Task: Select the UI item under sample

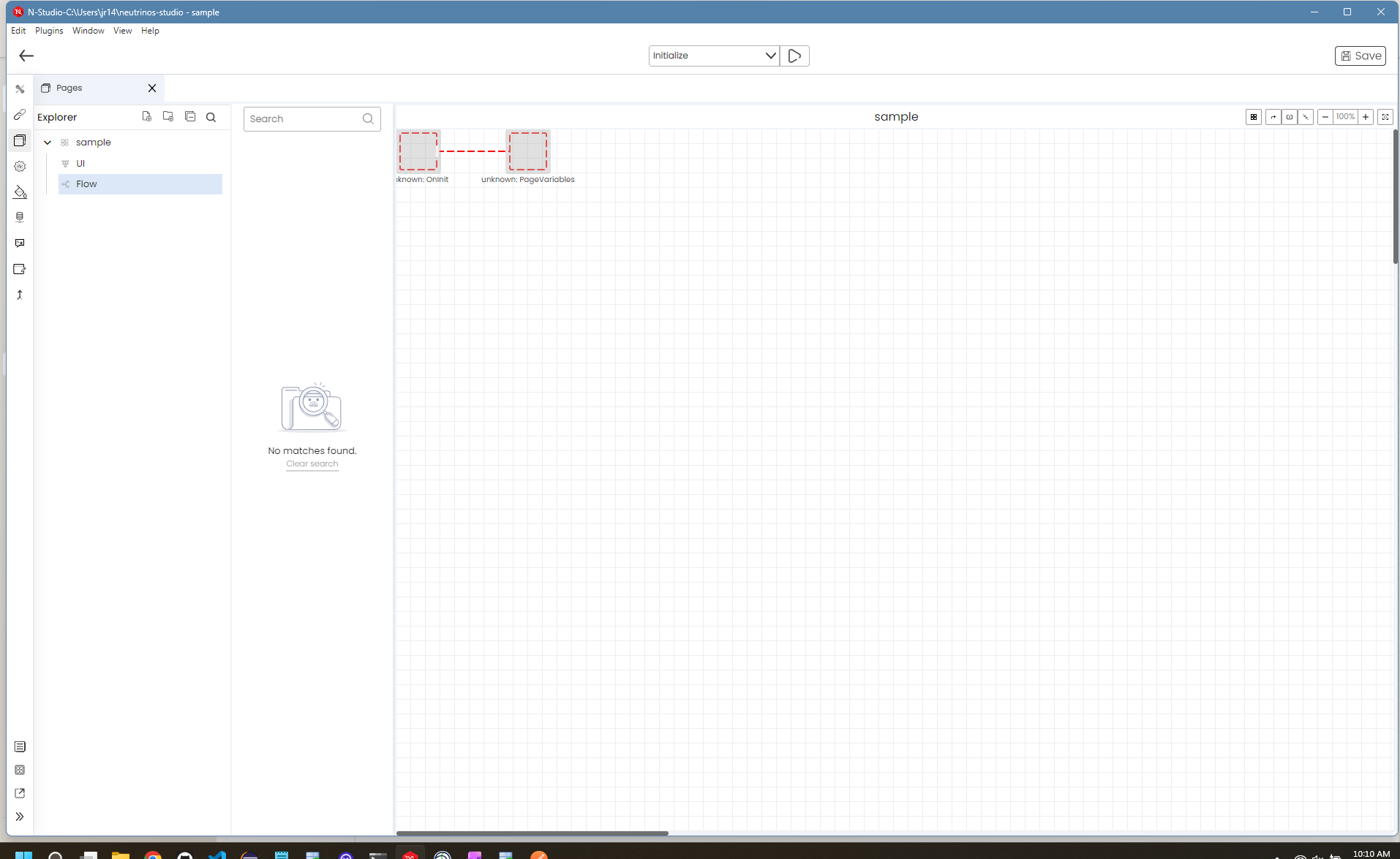Action: tap(80, 164)
